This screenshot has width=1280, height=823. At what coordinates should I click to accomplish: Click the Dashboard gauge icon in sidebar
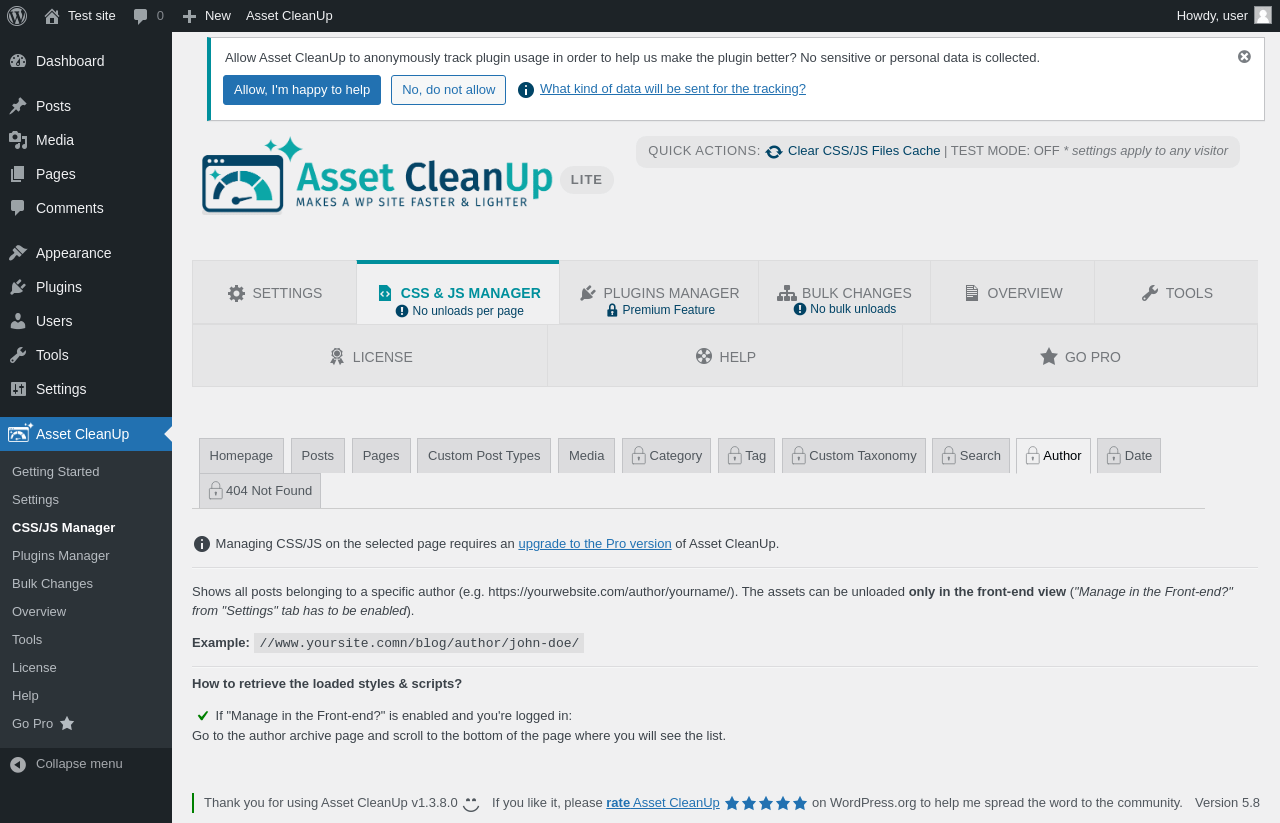coord(18,61)
